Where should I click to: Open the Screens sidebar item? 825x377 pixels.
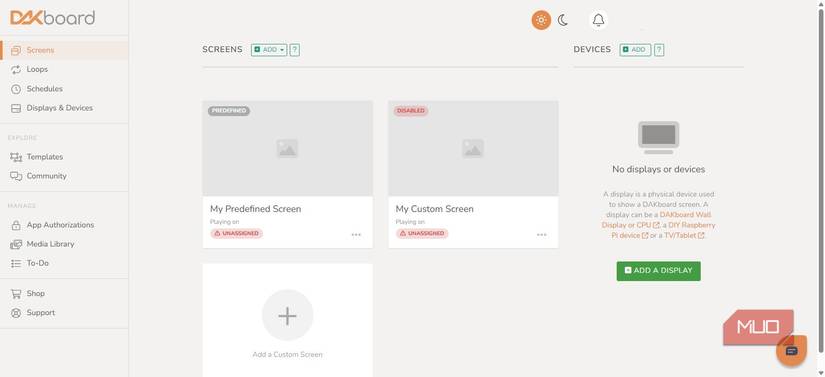(64, 50)
